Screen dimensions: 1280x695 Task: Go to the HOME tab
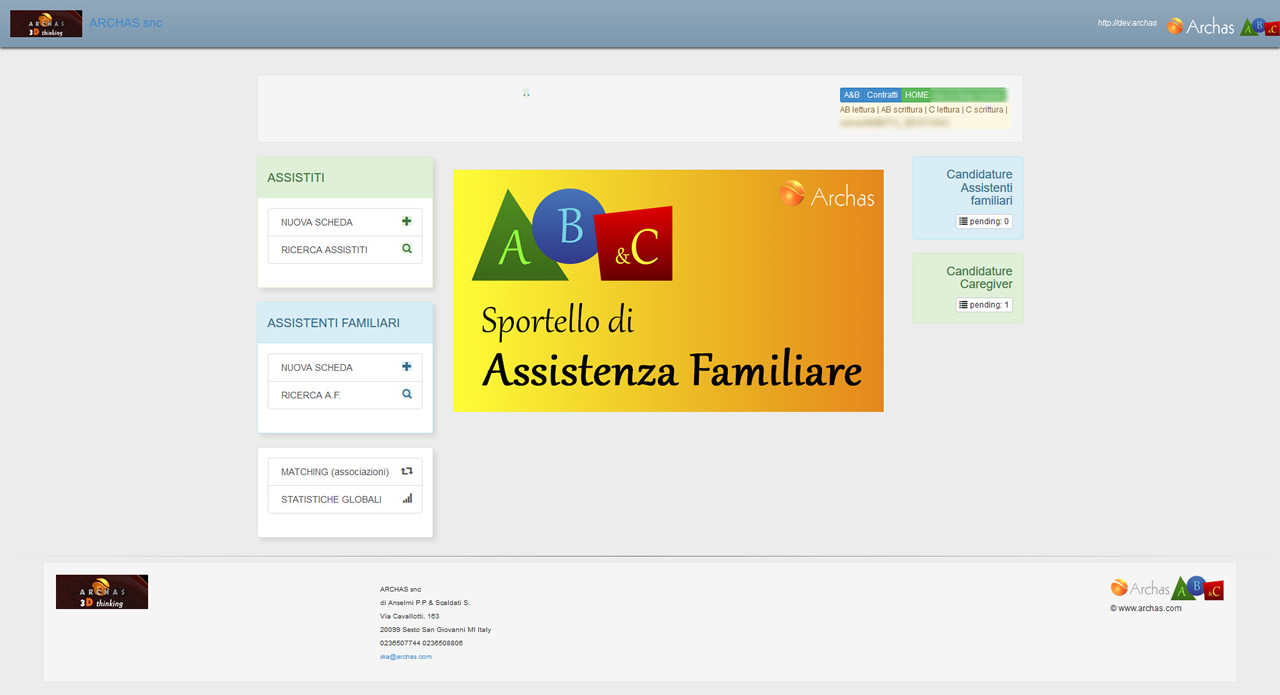tap(917, 95)
